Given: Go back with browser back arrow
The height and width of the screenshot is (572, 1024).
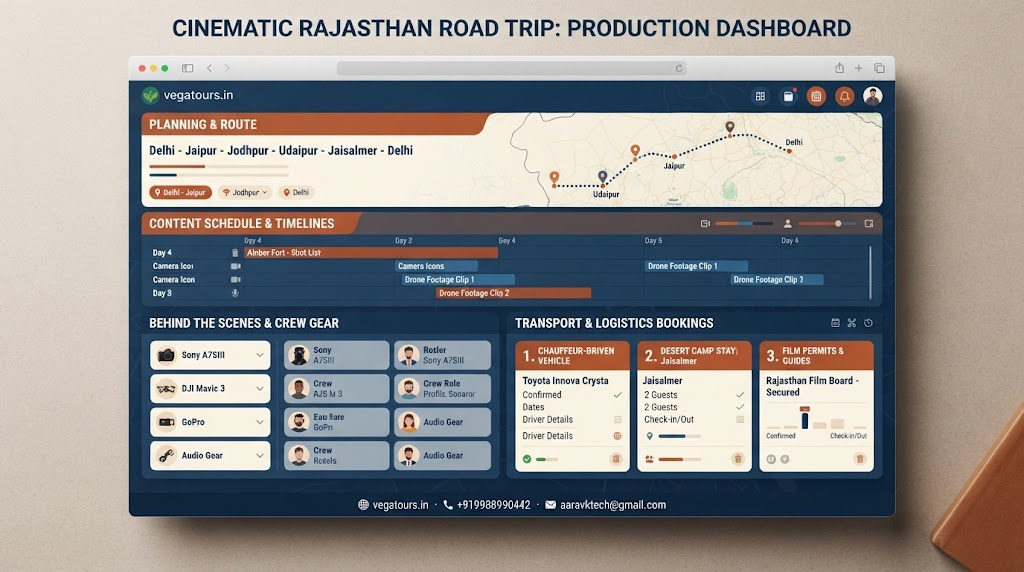Looking at the screenshot, I should (x=210, y=68).
